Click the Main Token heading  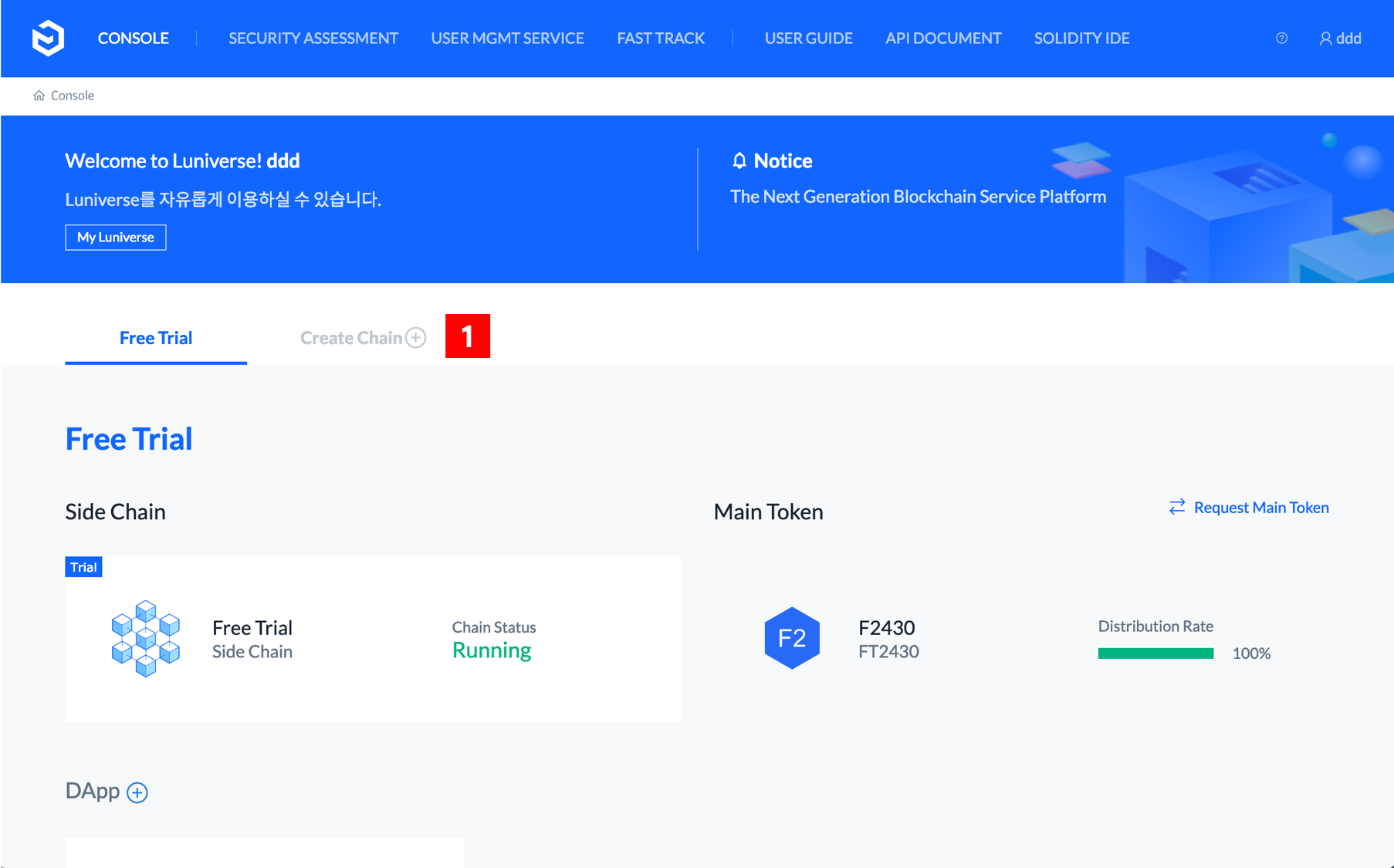[x=768, y=512]
